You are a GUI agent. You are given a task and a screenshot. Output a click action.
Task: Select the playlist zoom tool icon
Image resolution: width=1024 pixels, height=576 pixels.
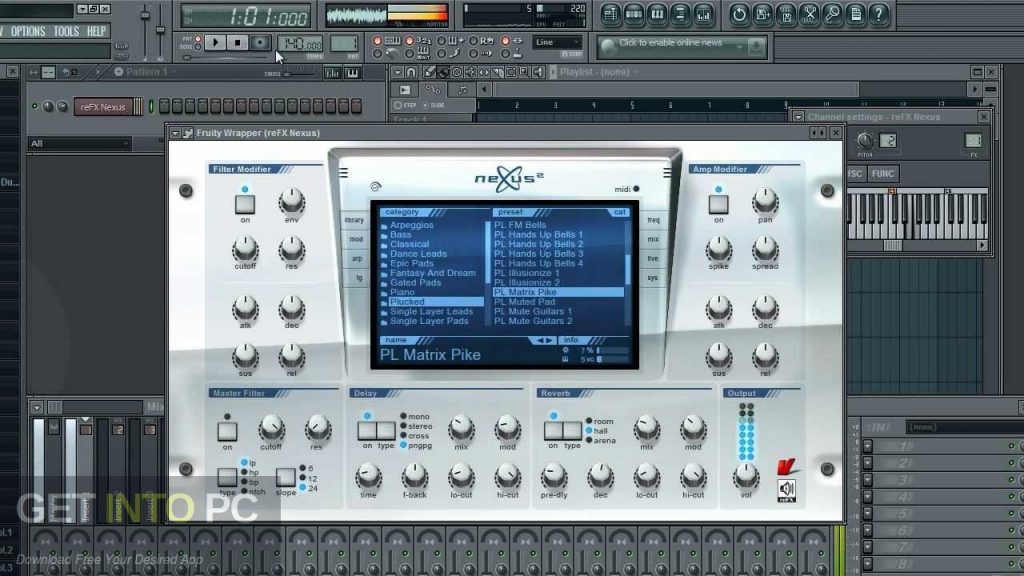(x=524, y=72)
